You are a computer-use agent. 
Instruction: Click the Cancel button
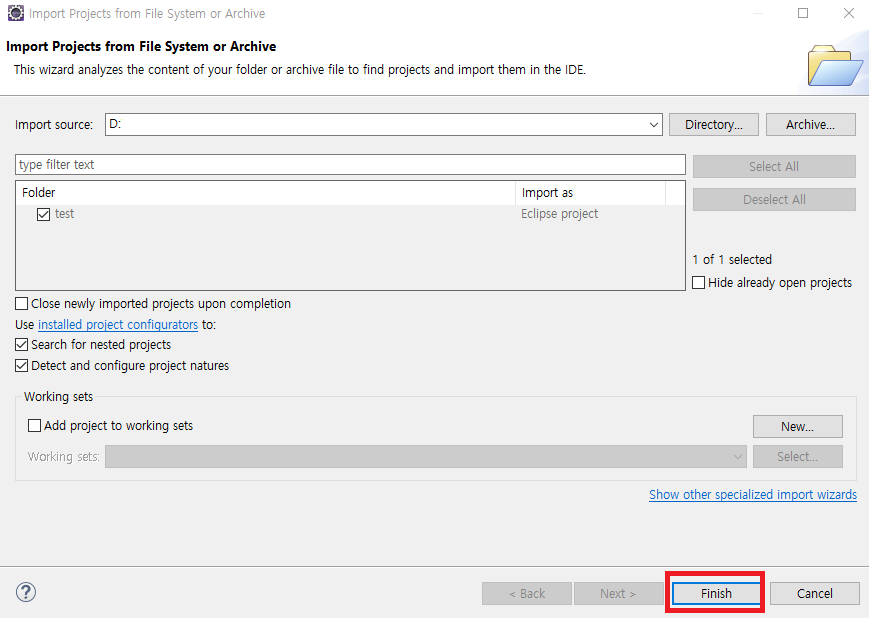click(x=815, y=594)
